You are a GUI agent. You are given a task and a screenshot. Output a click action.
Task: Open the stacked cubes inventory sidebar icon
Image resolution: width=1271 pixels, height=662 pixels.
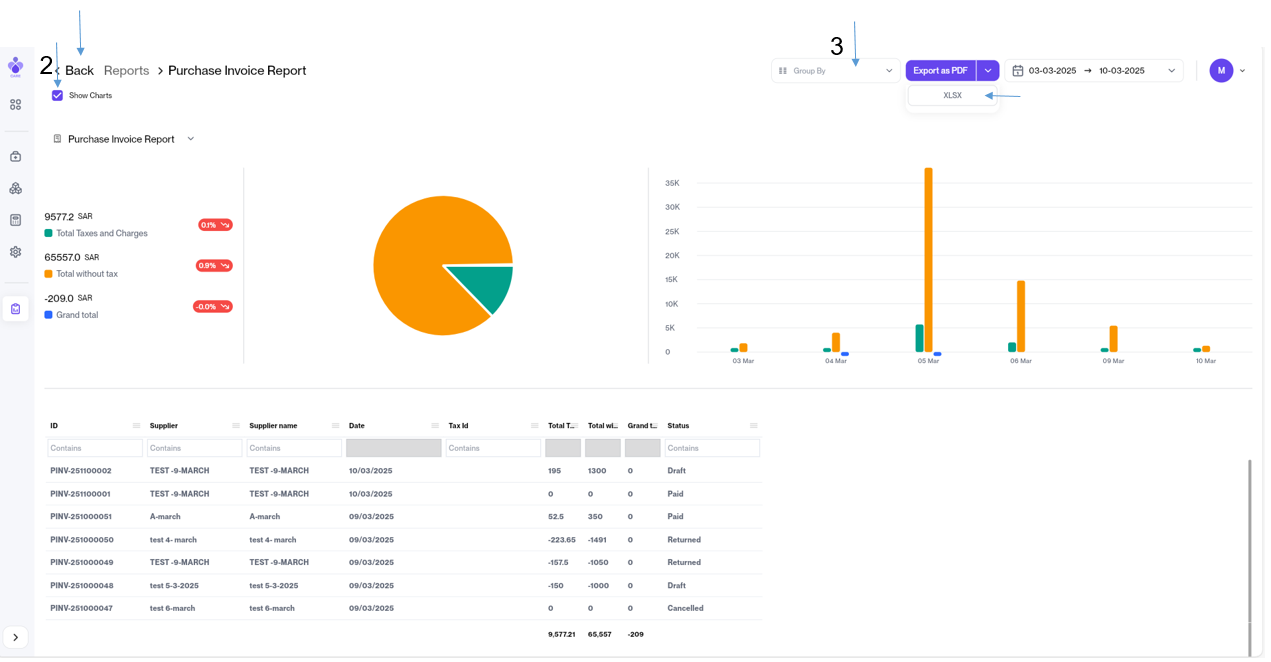point(15,188)
